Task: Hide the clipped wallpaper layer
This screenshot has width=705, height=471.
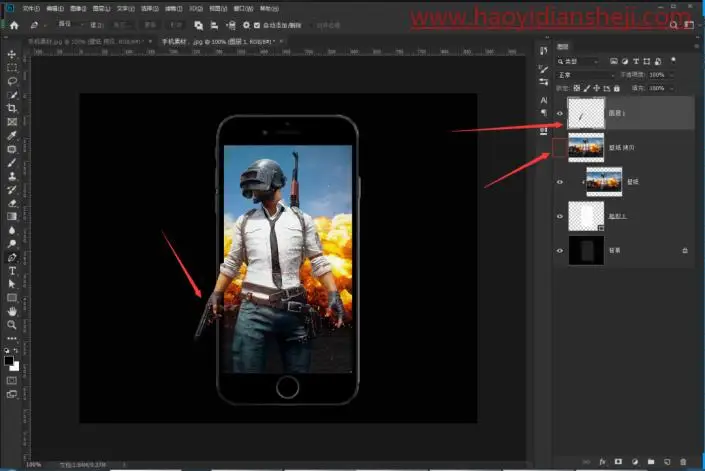Action: point(560,182)
